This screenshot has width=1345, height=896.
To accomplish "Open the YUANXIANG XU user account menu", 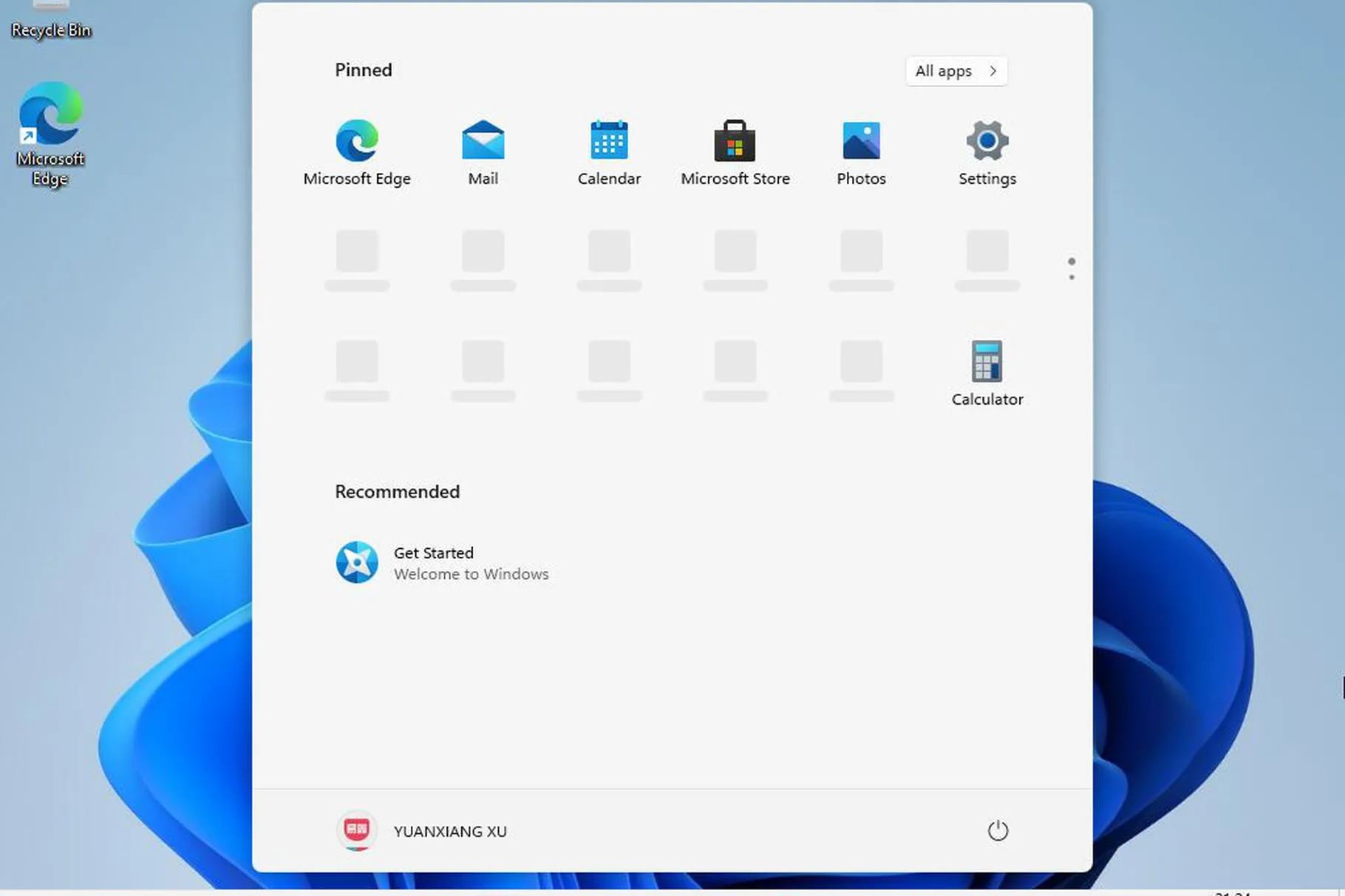I will 422,831.
